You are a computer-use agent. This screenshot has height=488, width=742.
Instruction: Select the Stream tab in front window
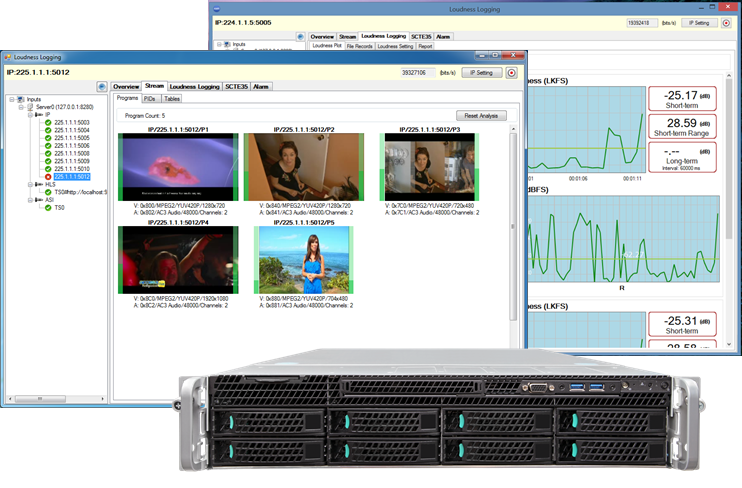[x=154, y=86]
